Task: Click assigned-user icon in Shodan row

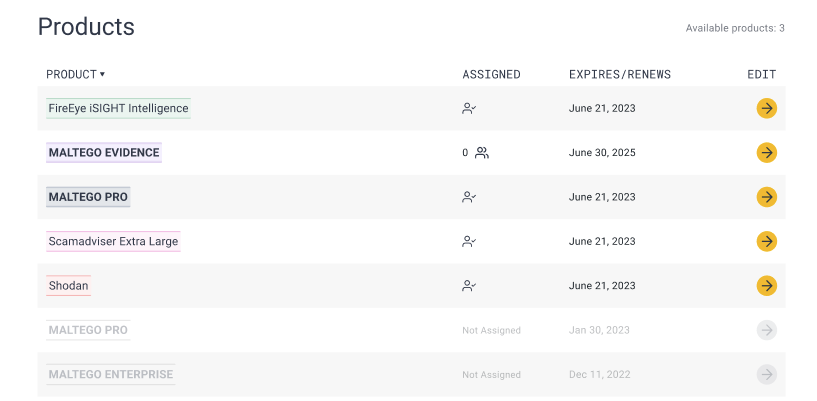Action: [x=469, y=286]
